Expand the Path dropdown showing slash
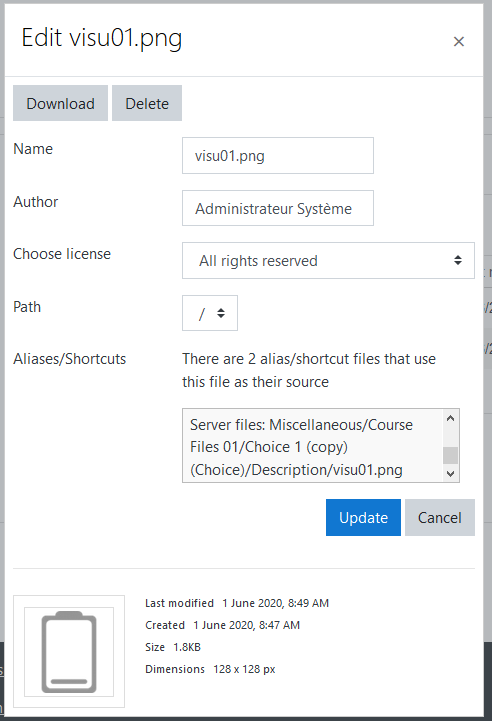The height and width of the screenshot is (721, 492). [x=210, y=313]
